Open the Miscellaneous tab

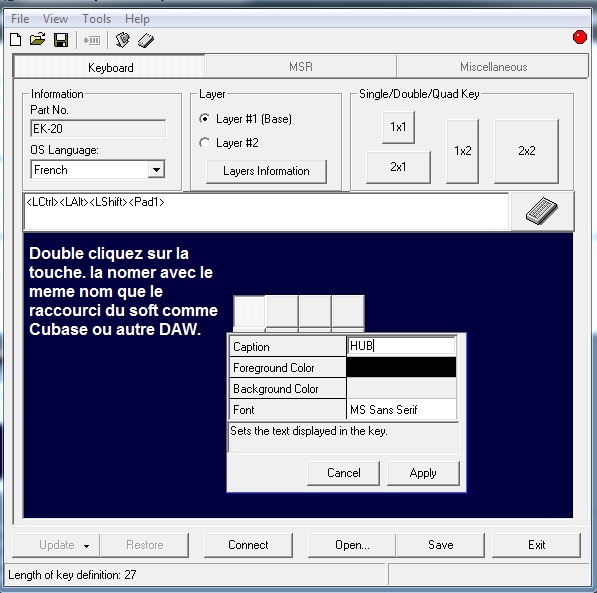click(493, 67)
